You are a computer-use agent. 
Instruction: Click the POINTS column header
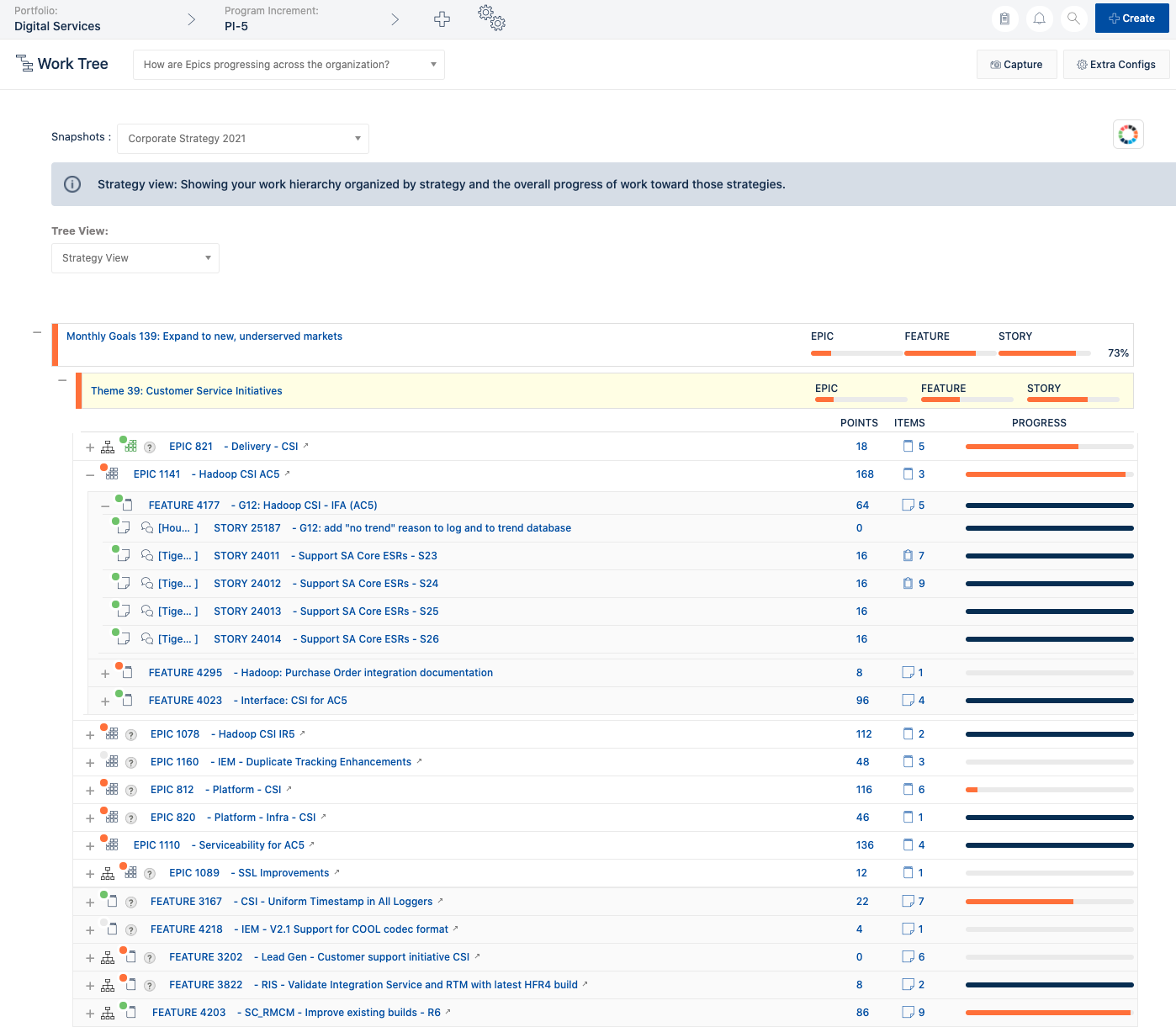point(859,423)
